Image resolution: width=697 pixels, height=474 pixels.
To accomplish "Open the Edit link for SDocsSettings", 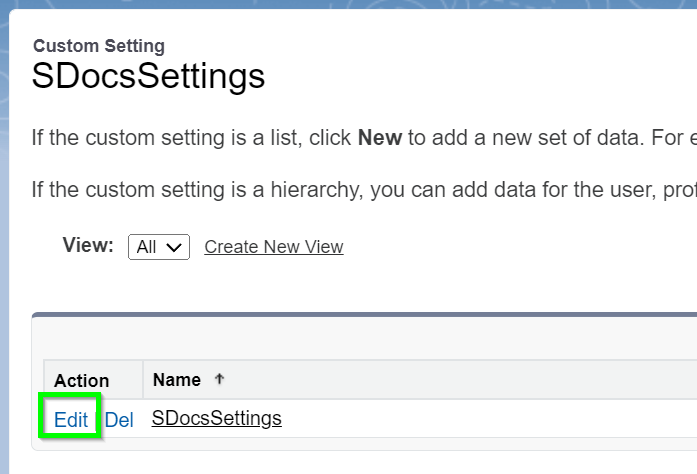I will coord(71,420).
